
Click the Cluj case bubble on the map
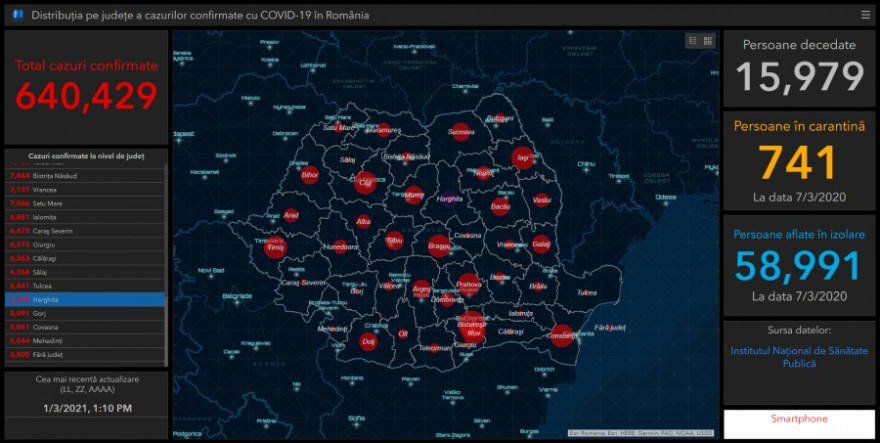(x=365, y=183)
